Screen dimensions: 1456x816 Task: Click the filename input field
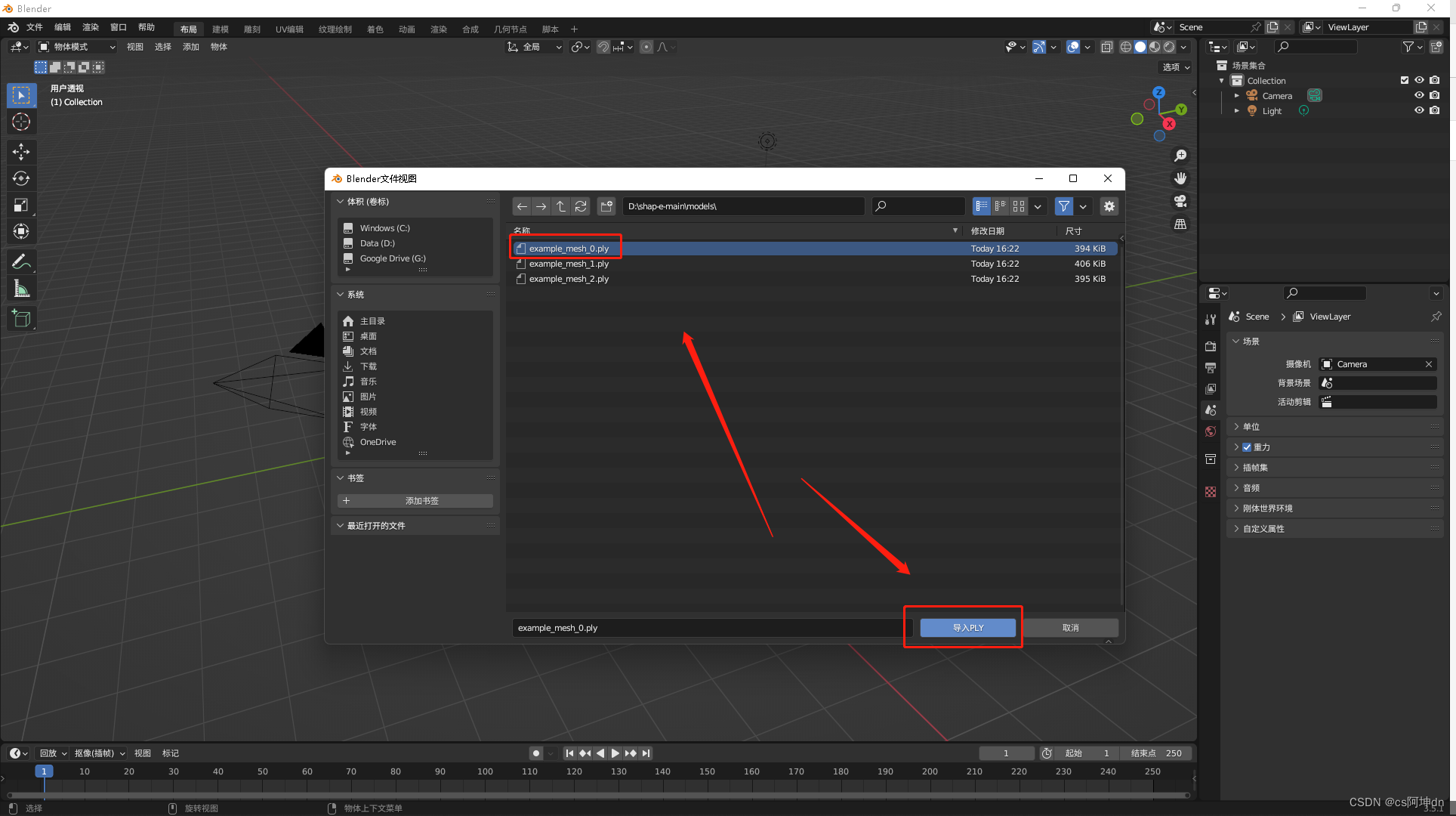point(708,627)
